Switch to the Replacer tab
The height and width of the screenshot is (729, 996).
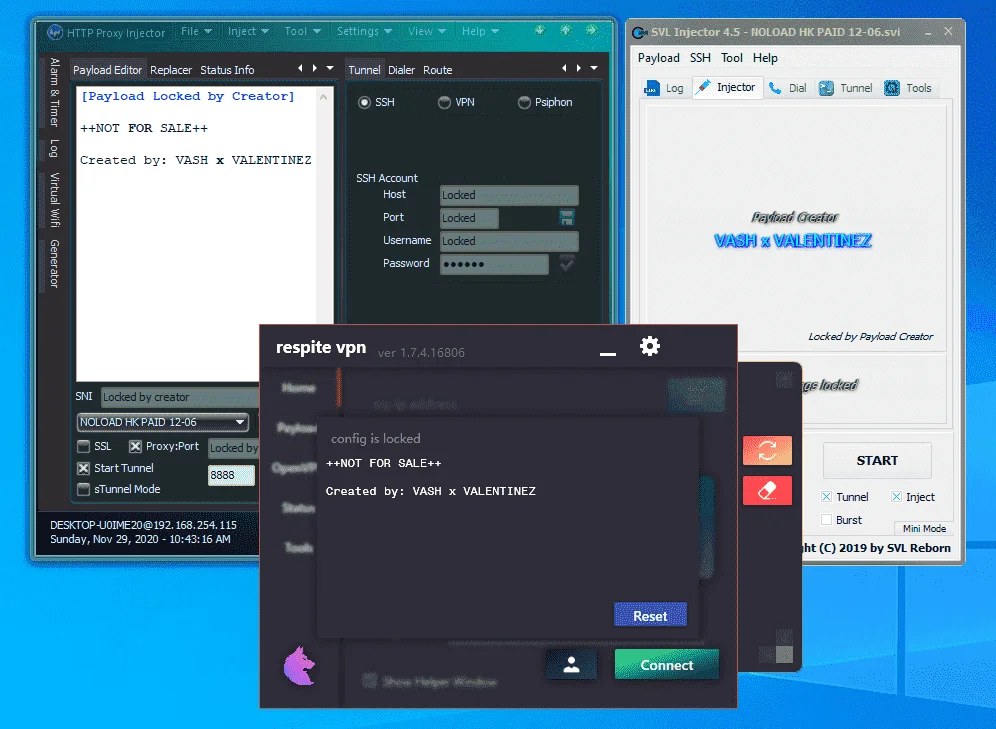tap(171, 70)
